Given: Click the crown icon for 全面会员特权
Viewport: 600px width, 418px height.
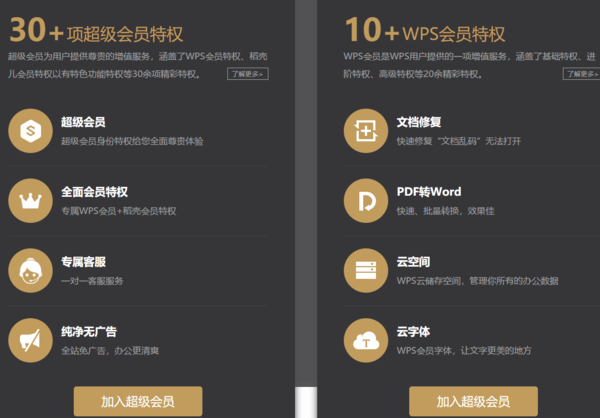Looking at the screenshot, I should click(x=30, y=200).
